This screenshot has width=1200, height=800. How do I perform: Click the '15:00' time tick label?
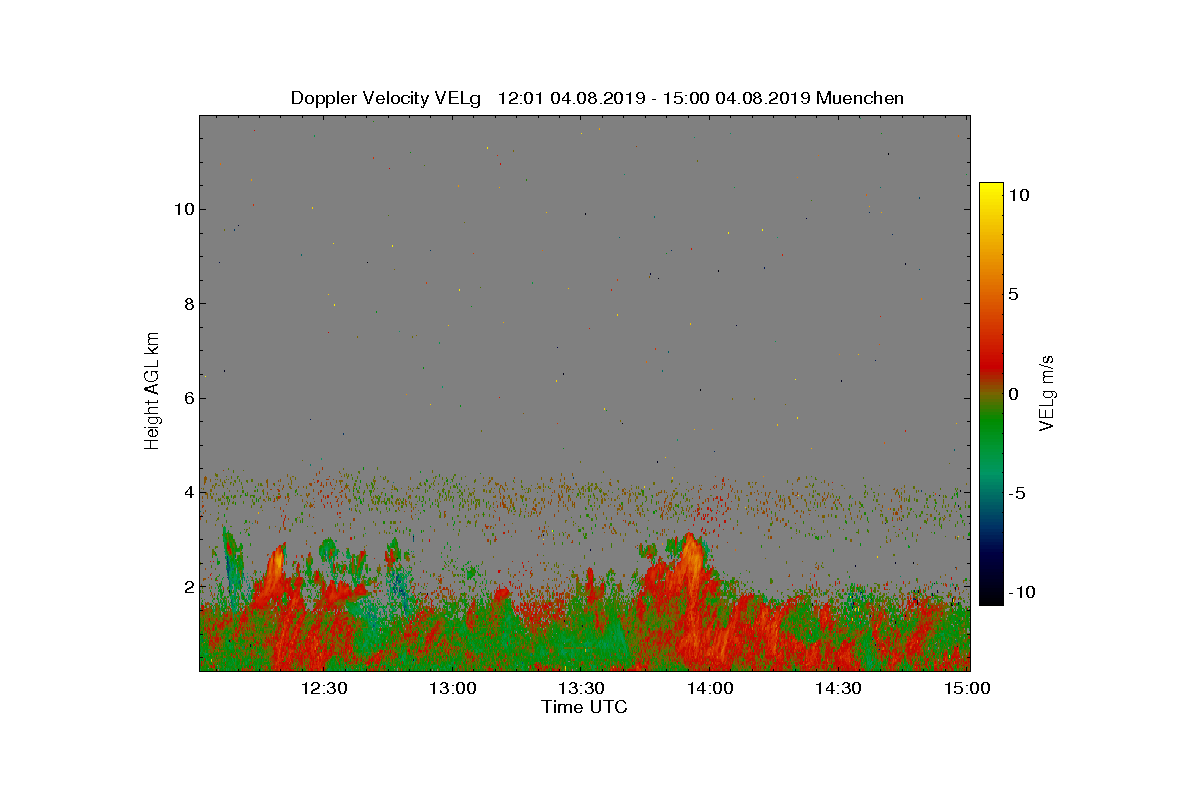[x=967, y=688]
